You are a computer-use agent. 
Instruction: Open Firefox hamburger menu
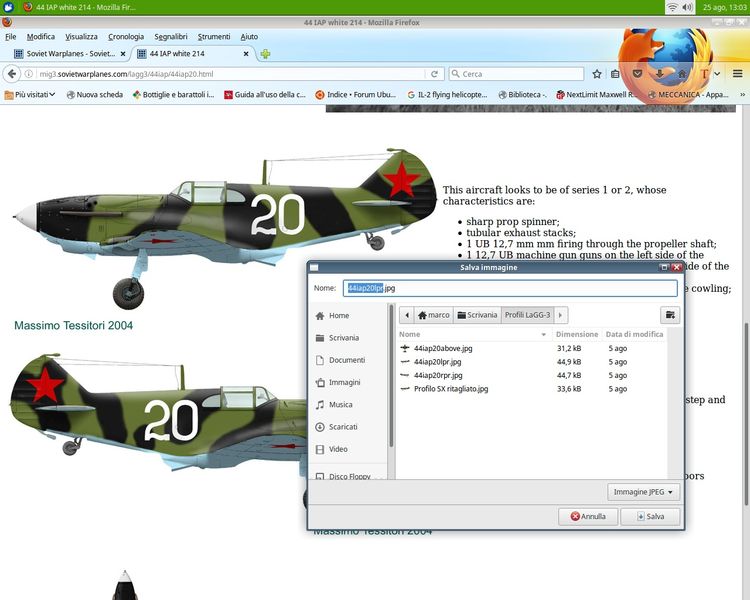pos(737,74)
